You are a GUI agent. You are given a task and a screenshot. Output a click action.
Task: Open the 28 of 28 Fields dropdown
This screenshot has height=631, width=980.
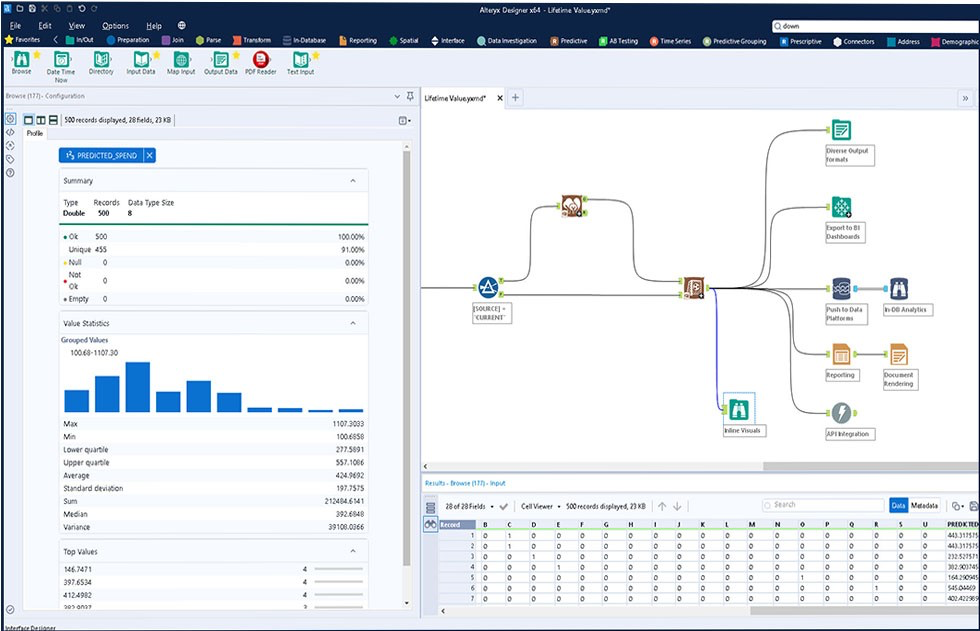pyautogui.click(x=492, y=507)
